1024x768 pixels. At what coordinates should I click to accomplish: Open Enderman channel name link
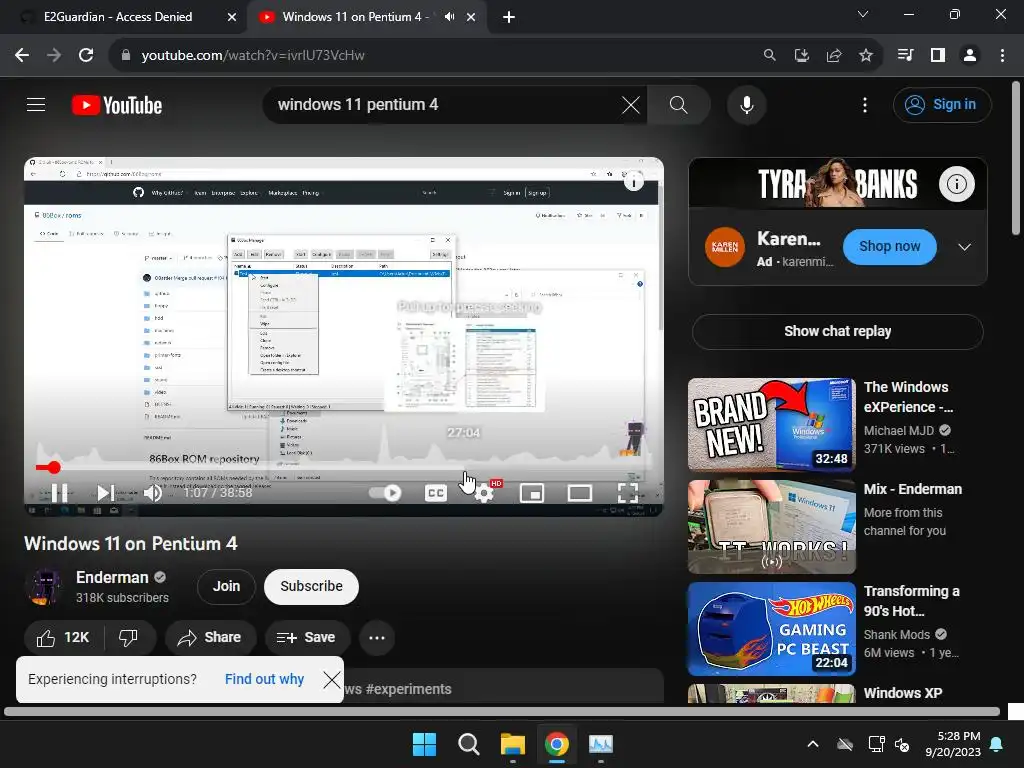click(x=112, y=577)
